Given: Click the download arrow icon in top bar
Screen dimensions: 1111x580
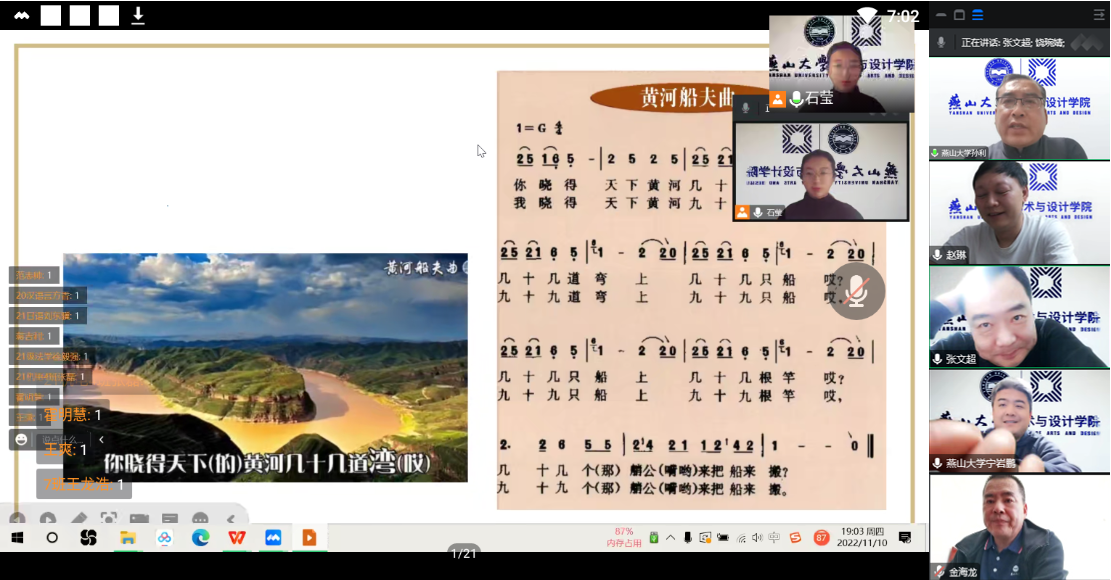Looking at the screenshot, I should click(138, 15).
